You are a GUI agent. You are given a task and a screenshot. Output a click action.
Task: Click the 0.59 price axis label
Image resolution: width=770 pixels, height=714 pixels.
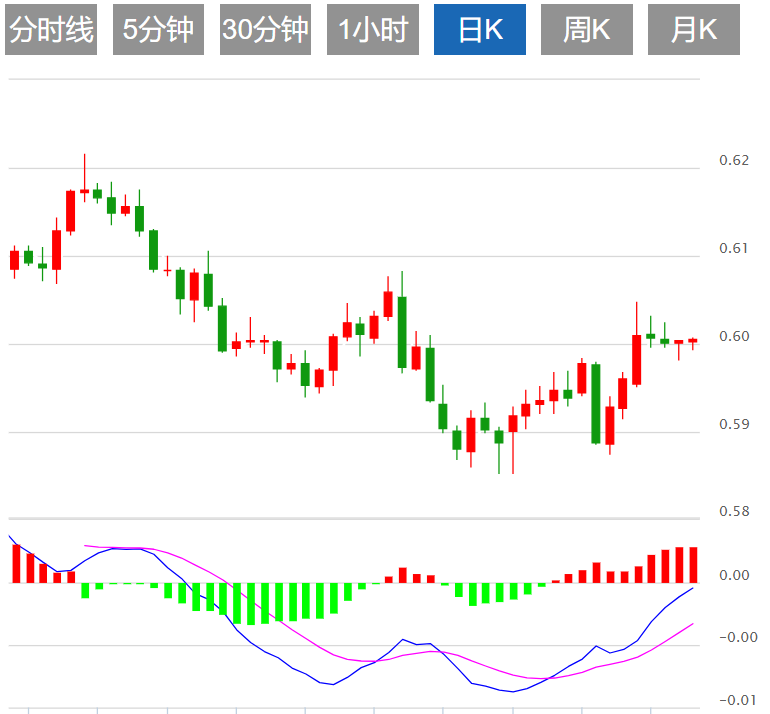pyautogui.click(x=733, y=424)
